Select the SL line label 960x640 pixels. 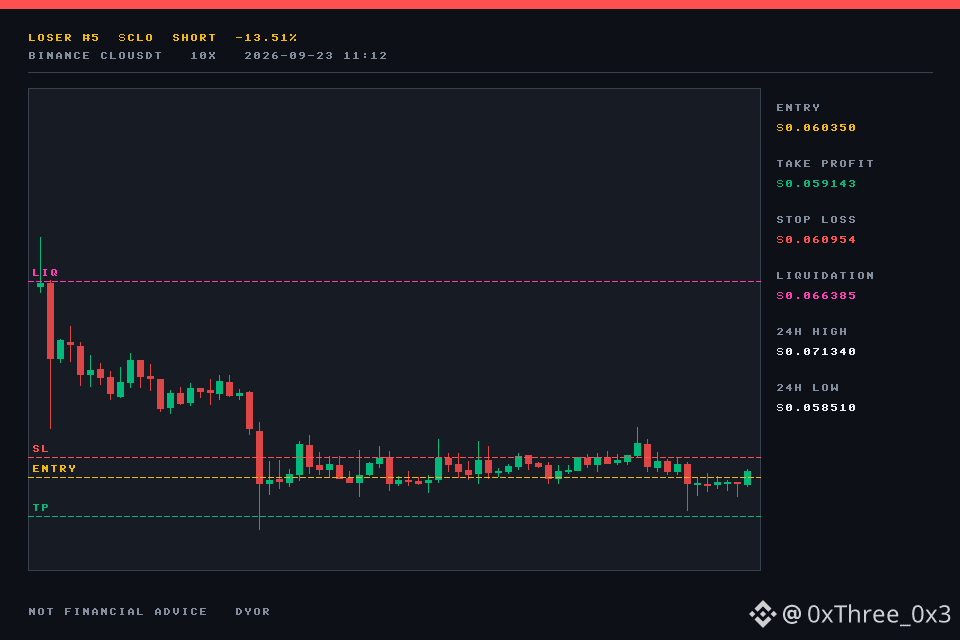pos(40,449)
